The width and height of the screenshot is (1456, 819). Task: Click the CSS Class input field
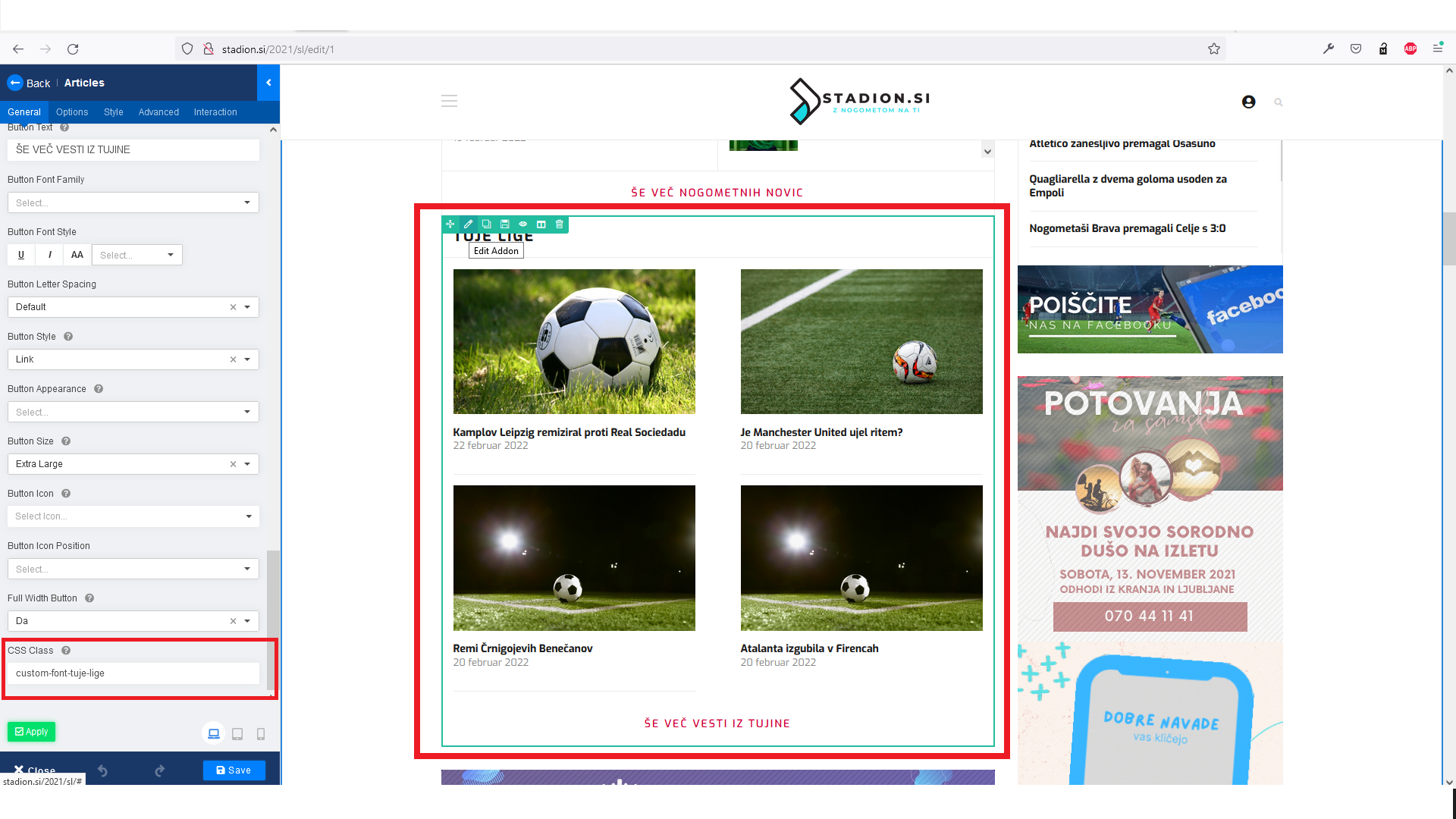point(133,673)
